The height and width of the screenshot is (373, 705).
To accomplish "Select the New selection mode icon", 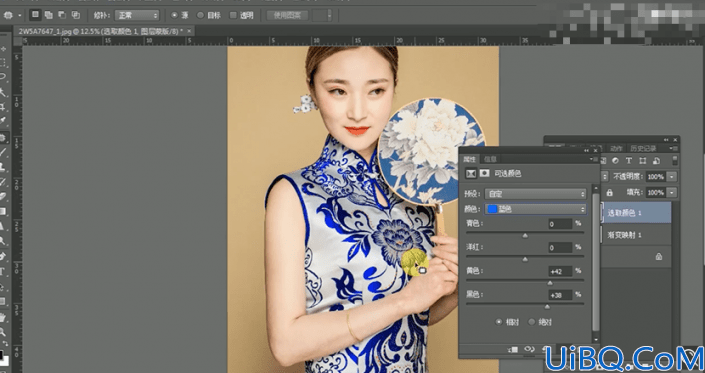I will tap(35, 15).
